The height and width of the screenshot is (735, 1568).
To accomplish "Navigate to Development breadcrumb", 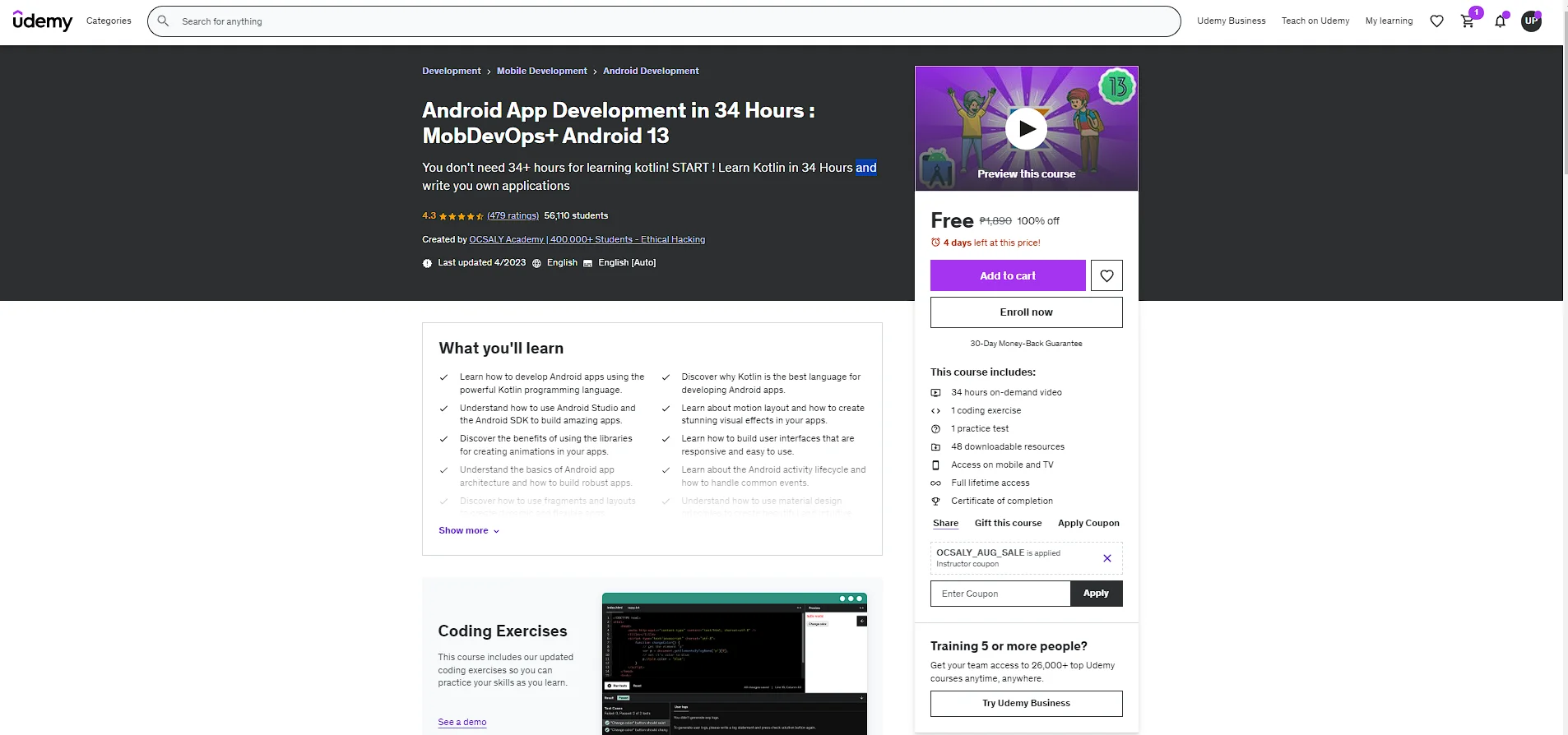I will [x=452, y=71].
